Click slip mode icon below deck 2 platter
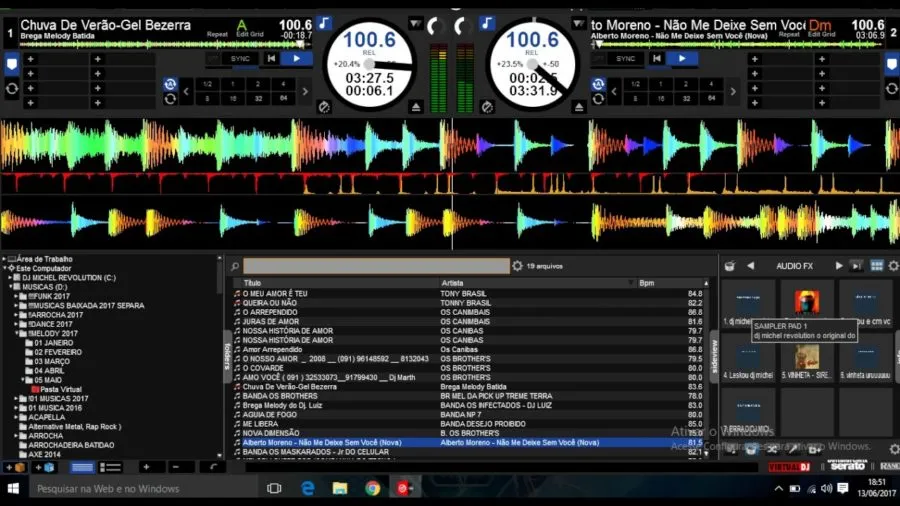Image resolution: width=900 pixels, height=506 pixels. coord(487,107)
